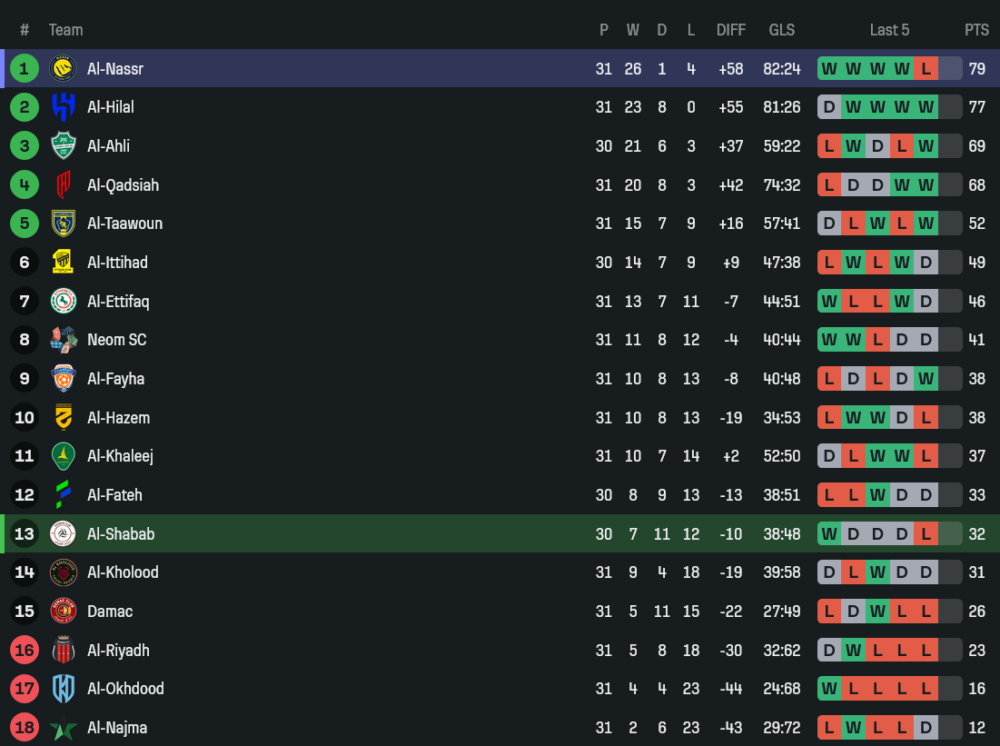The image size is (1000, 746).
Task: Click the Neom SC team logo
Action: pos(63,340)
